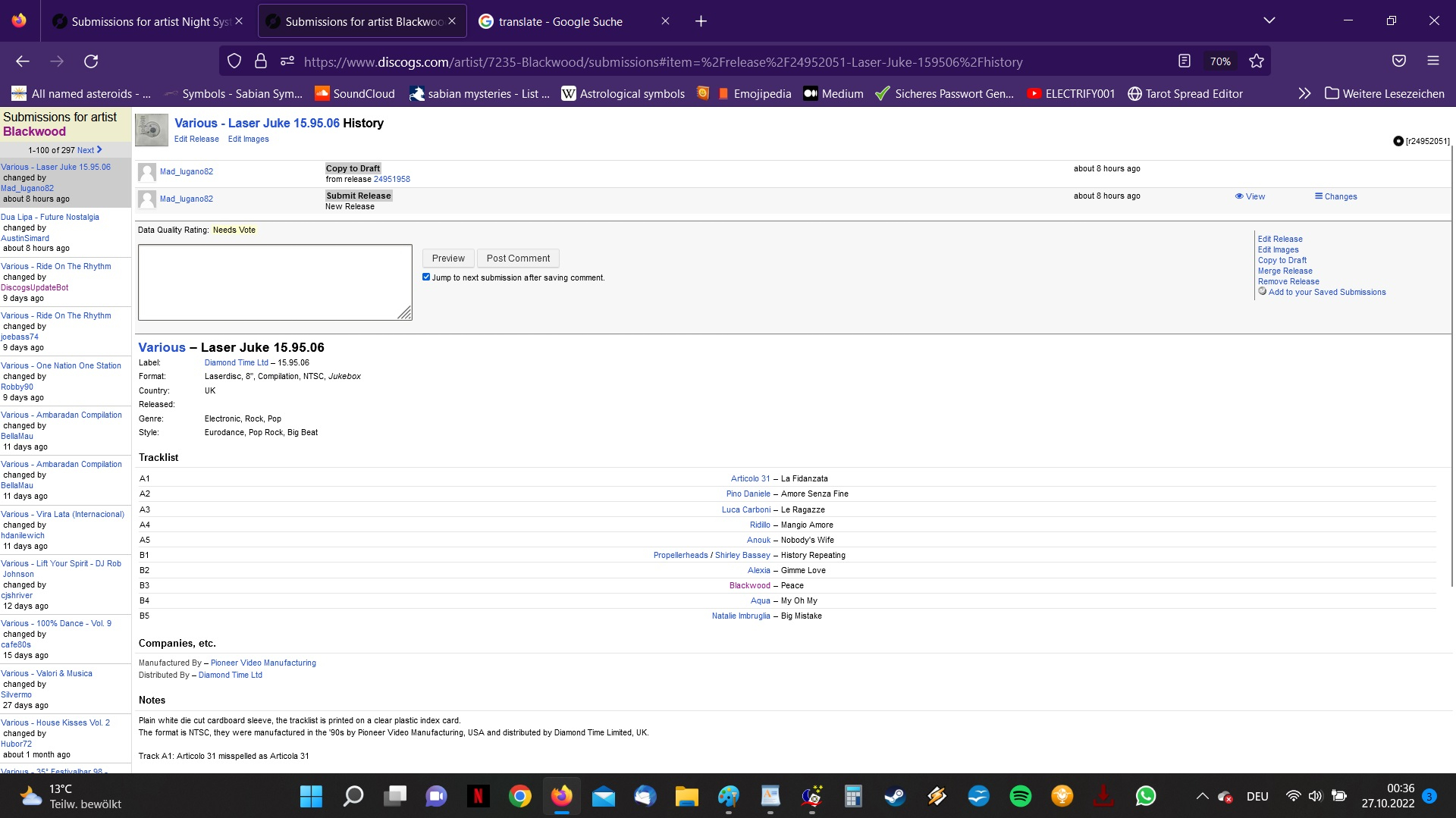
Task: Open Reader View icon in address bar
Action: (1185, 61)
